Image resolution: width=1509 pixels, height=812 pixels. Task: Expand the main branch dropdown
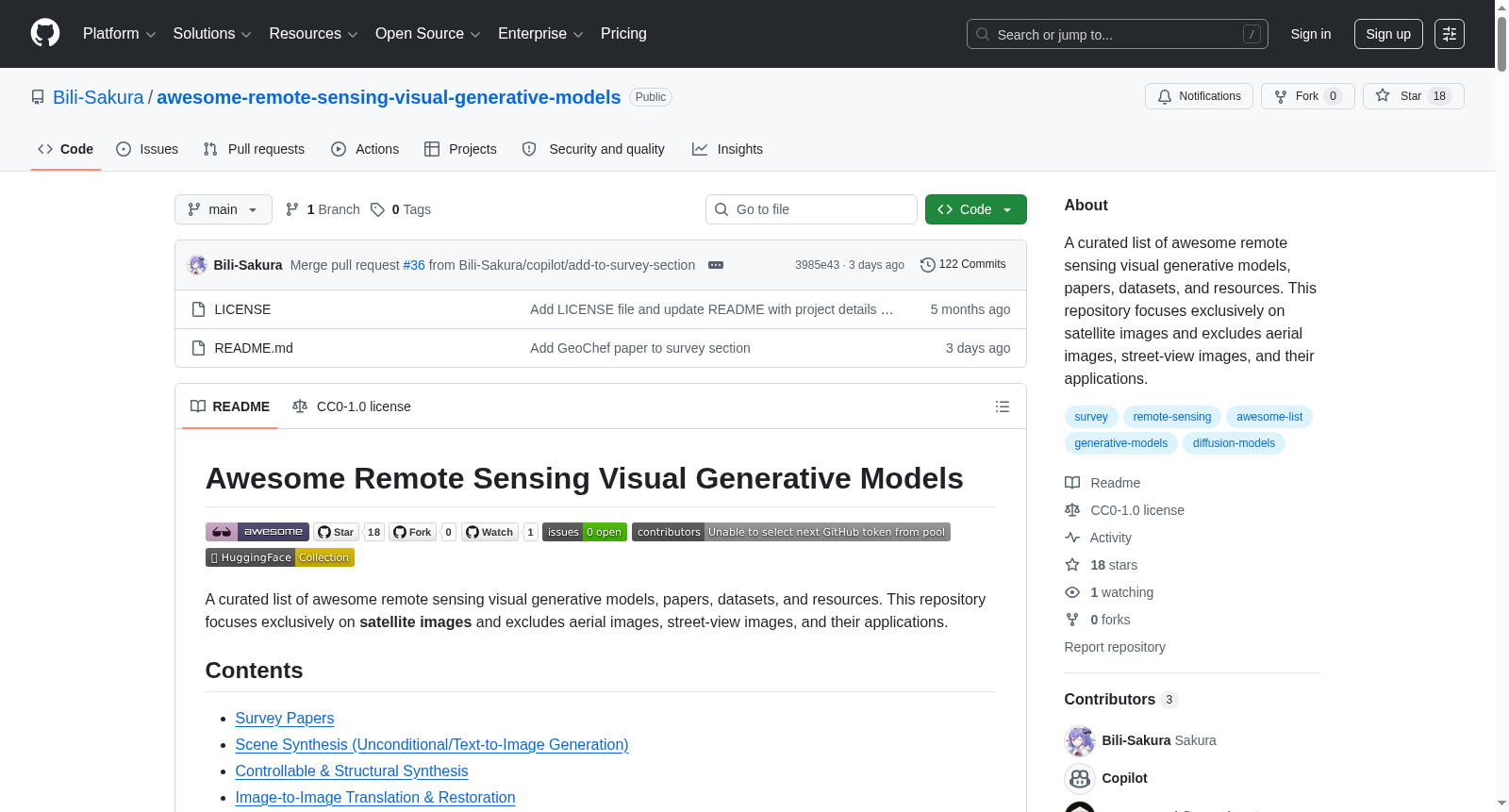point(224,209)
